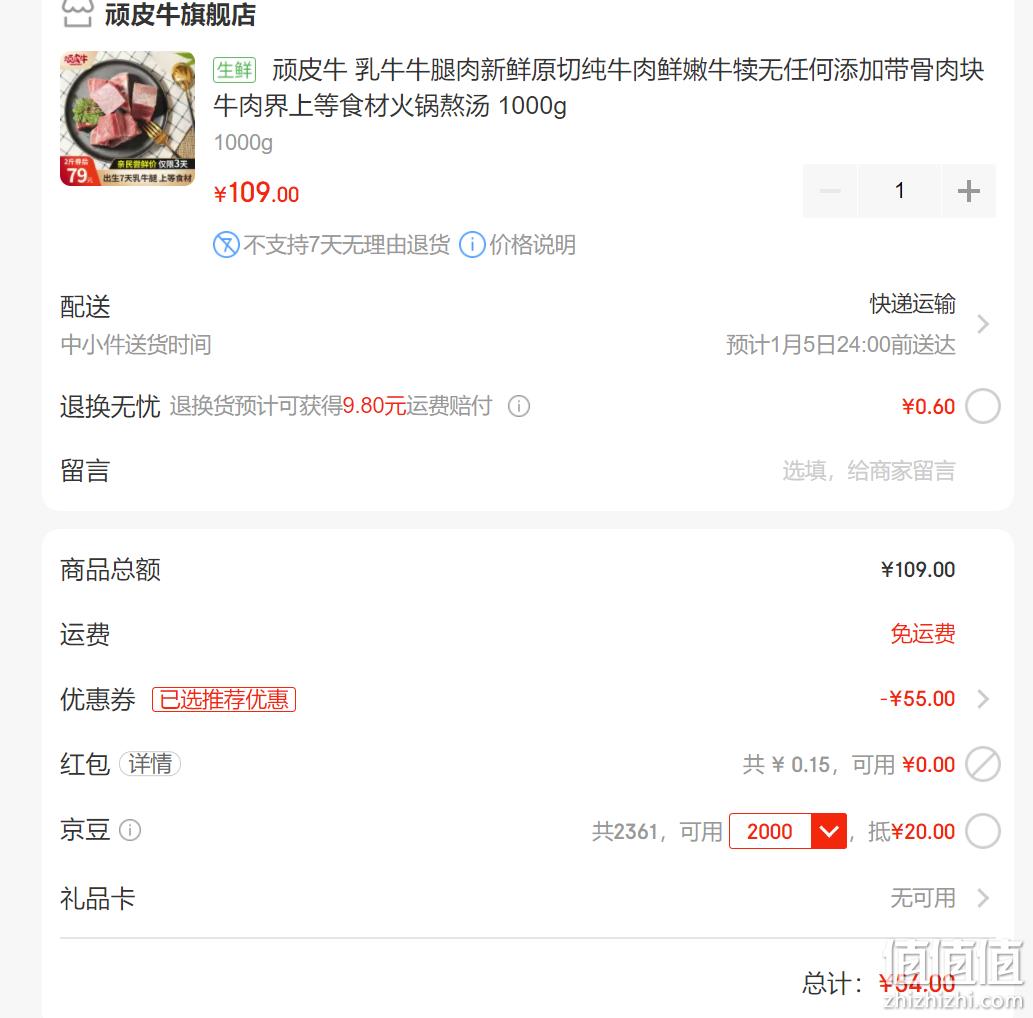Screen dimensions: 1033x1018
Task: Expand the 优惠券 -¥55.00 chevron
Action: click(x=983, y=698)
